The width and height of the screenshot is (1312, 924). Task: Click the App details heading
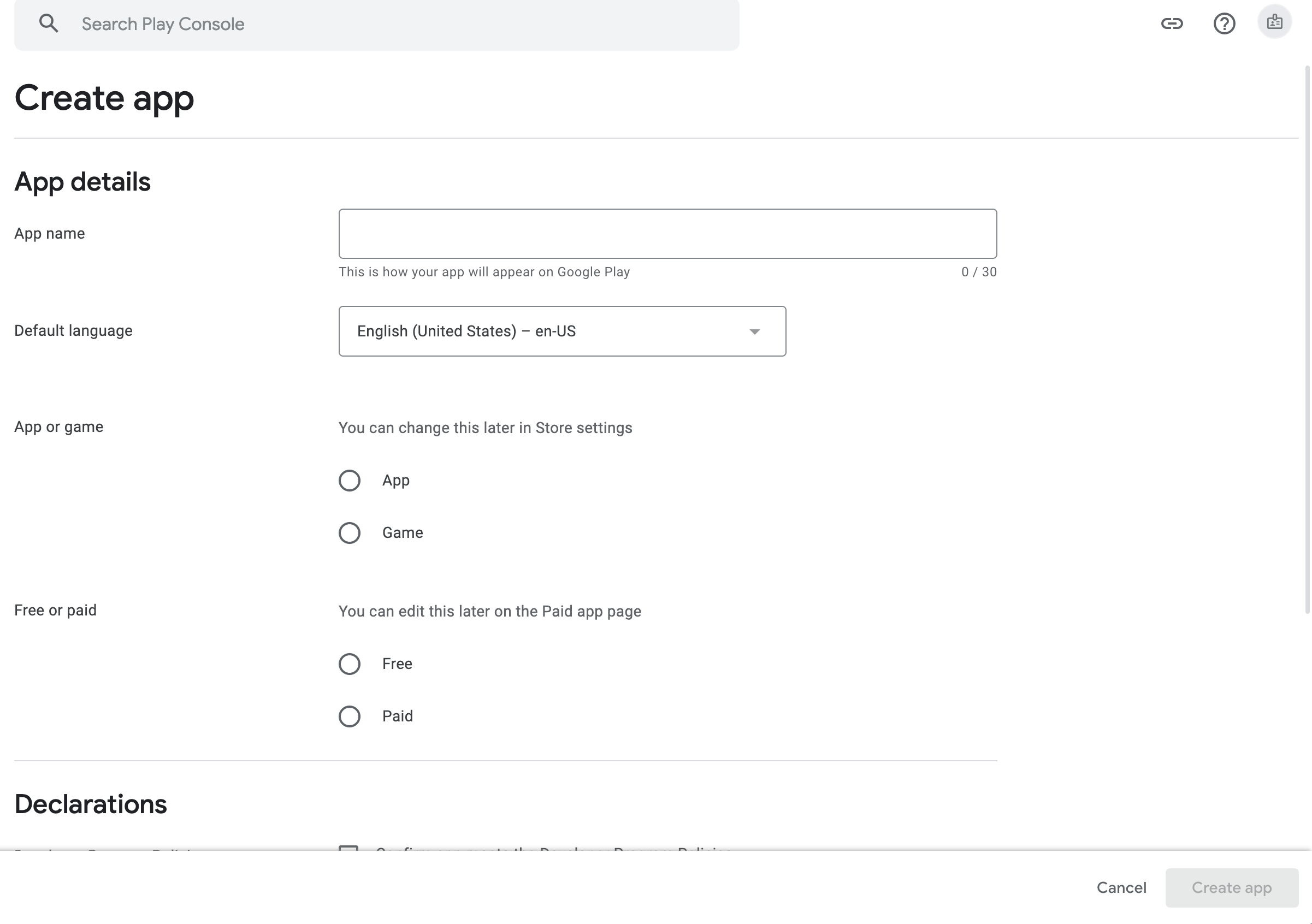click(x=82, y=182)
